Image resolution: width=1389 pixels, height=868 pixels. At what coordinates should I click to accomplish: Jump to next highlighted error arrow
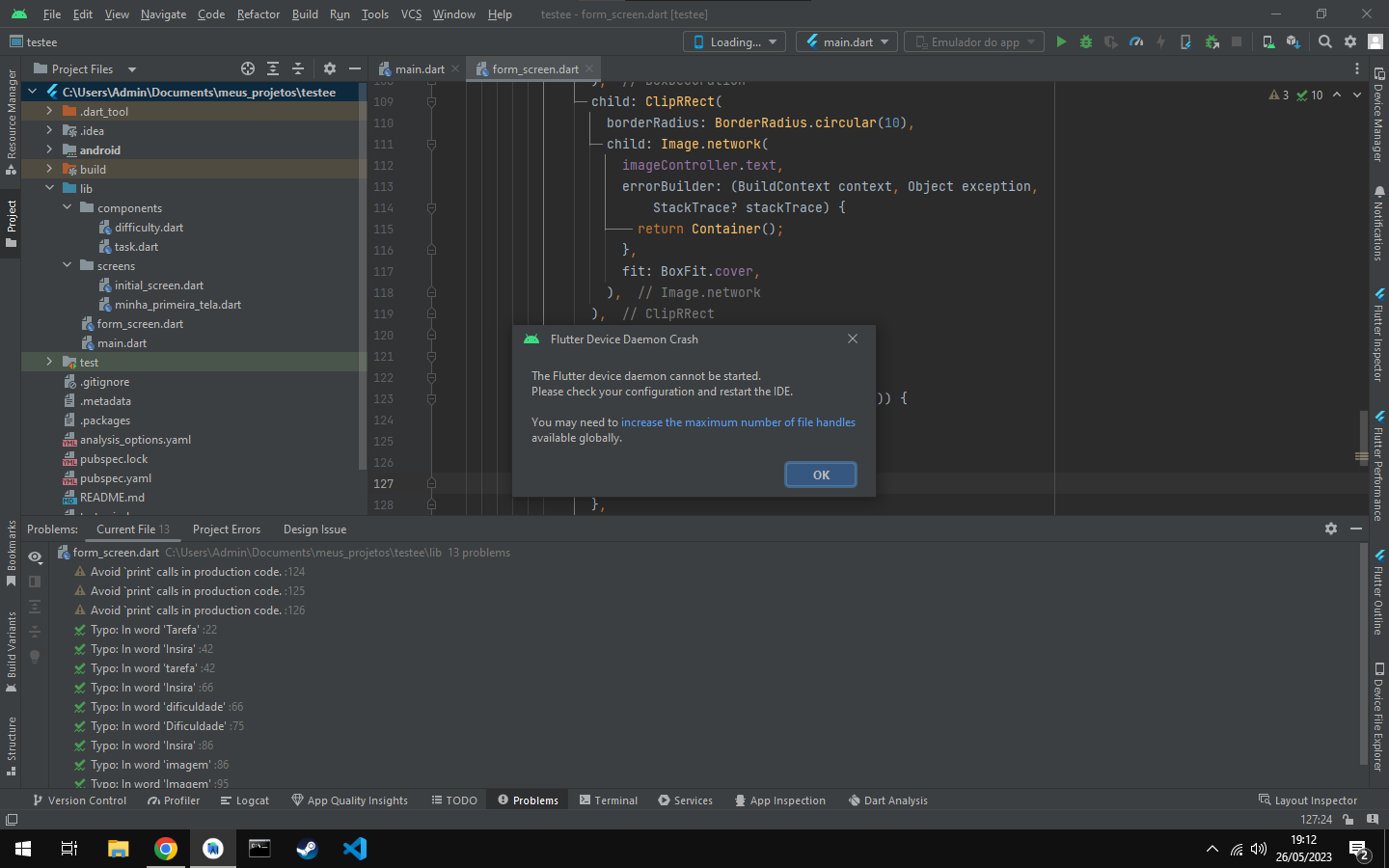(1357, 95)
